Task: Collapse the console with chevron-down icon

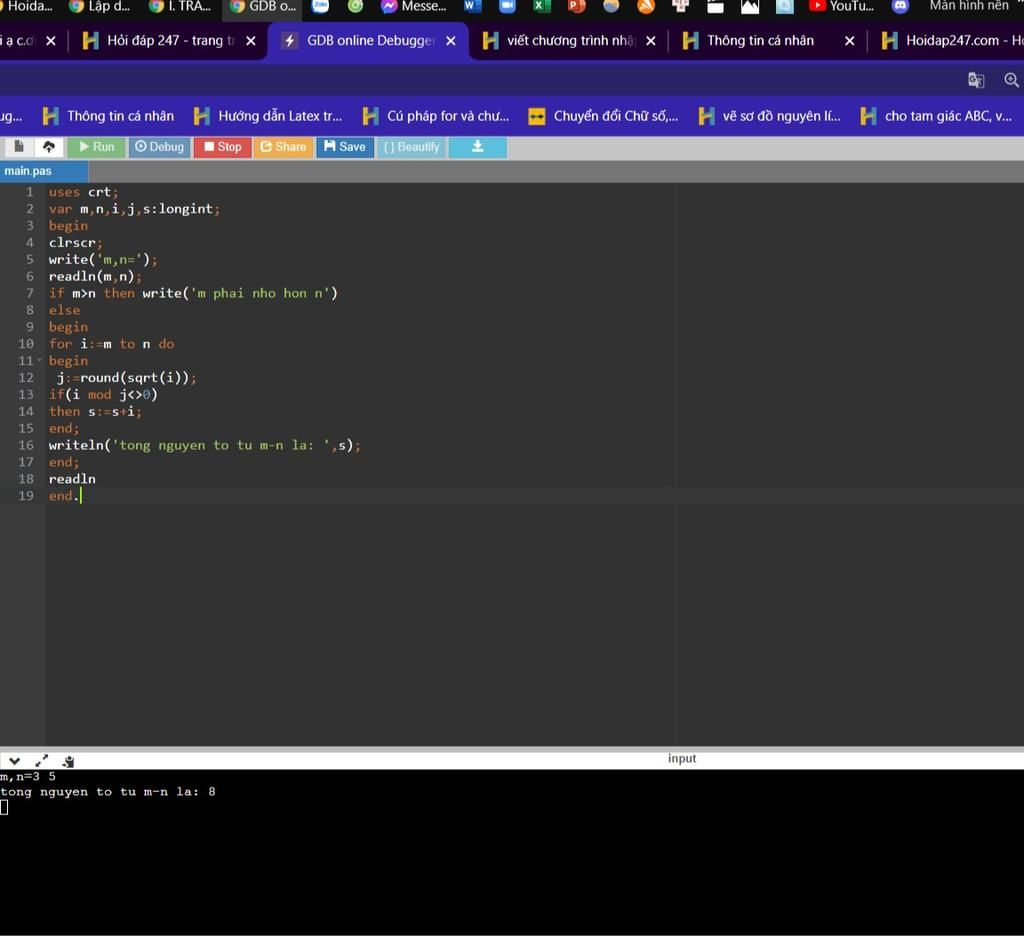Action: (x=14, y=761)
